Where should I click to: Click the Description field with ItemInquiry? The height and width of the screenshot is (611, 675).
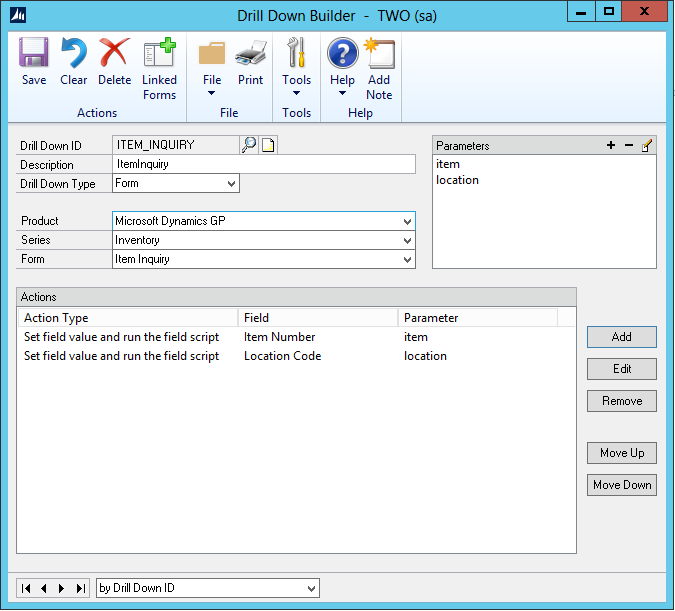264,164
